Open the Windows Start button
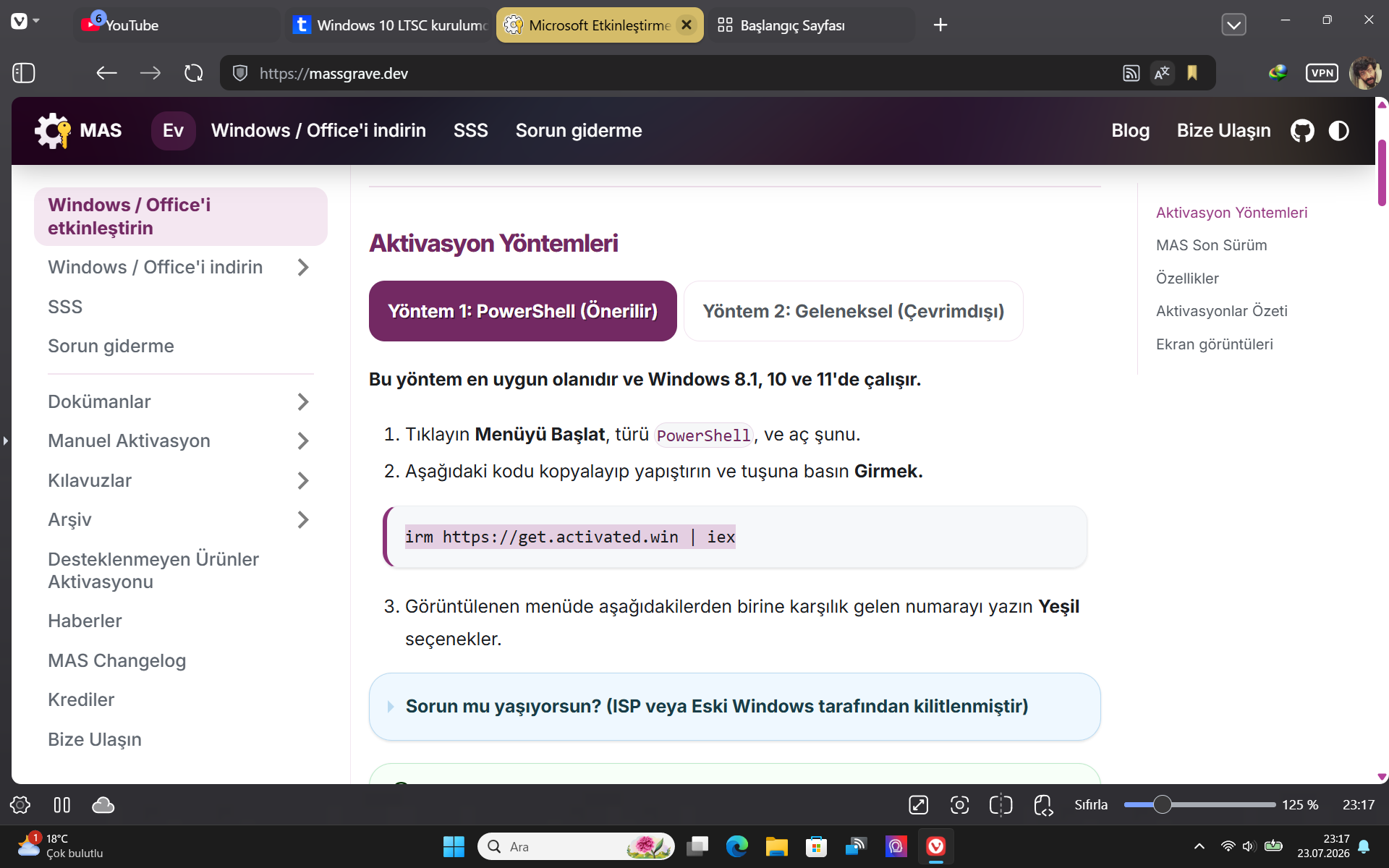This screenshot has width=1389, height=868. (x=454, y=846)
